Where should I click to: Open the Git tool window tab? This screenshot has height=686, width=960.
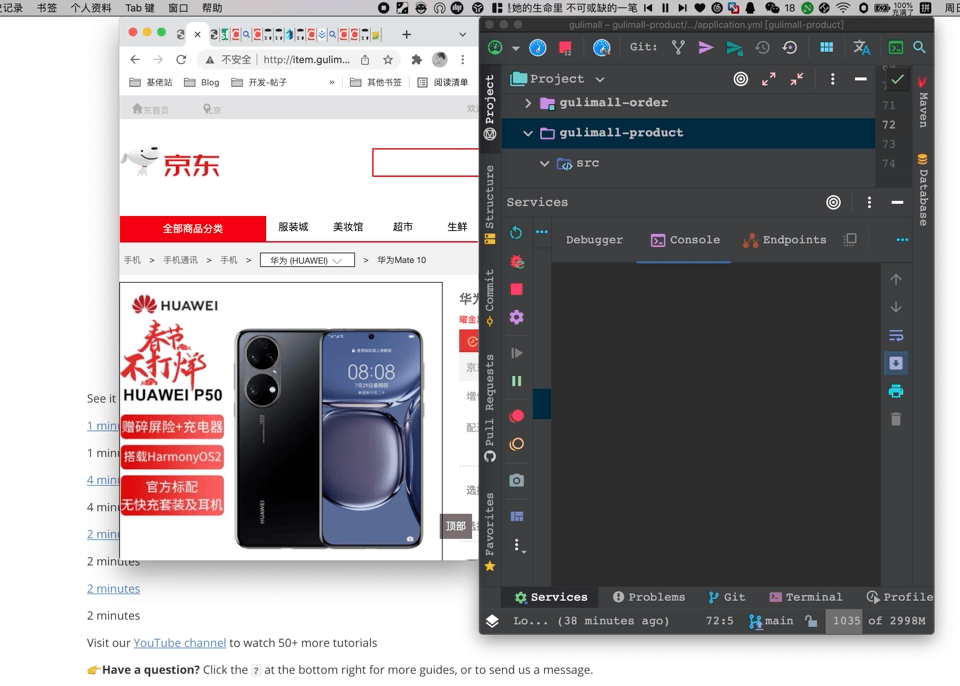[x=727, y=597]
